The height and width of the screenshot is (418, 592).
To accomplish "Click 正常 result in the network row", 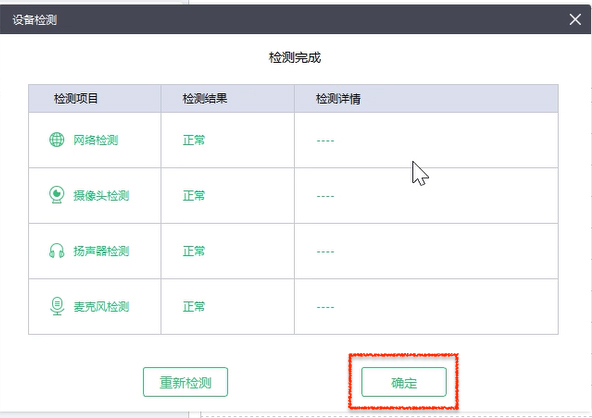I will [x=194, y=140].
